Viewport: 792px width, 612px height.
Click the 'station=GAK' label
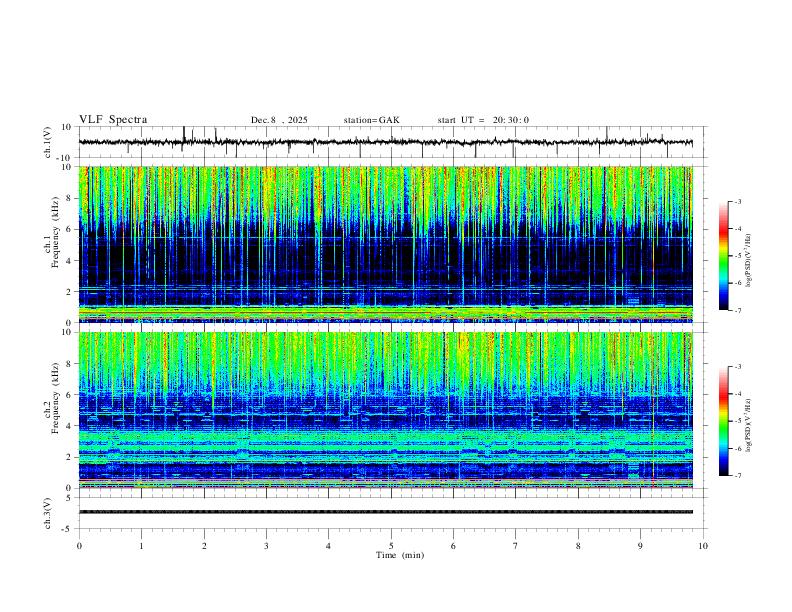pos(371,120)
